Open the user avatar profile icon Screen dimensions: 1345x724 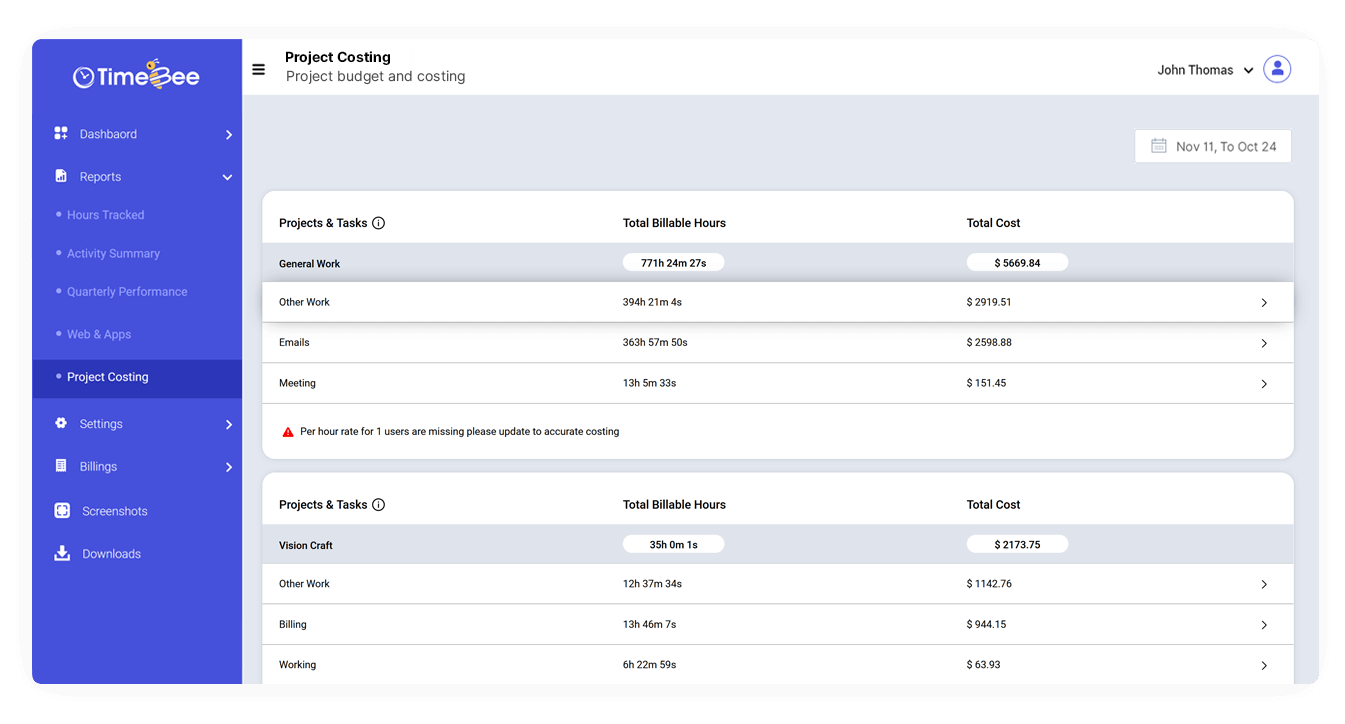(1277, 69)
